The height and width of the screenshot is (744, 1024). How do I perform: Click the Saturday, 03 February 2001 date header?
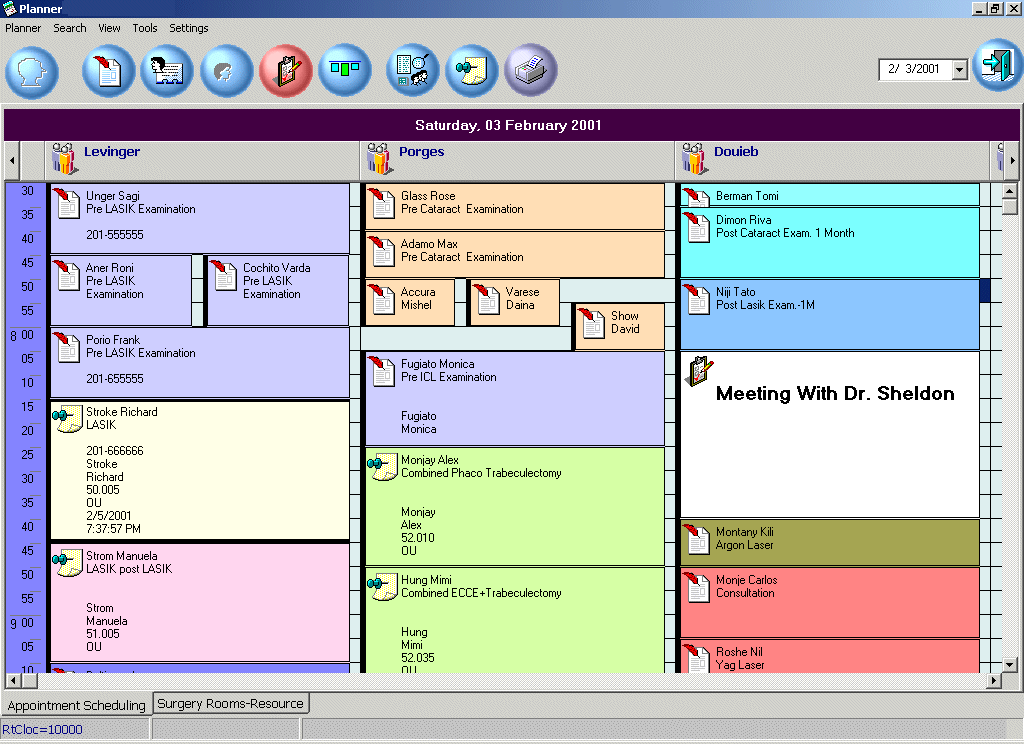[x=508, y=125]
